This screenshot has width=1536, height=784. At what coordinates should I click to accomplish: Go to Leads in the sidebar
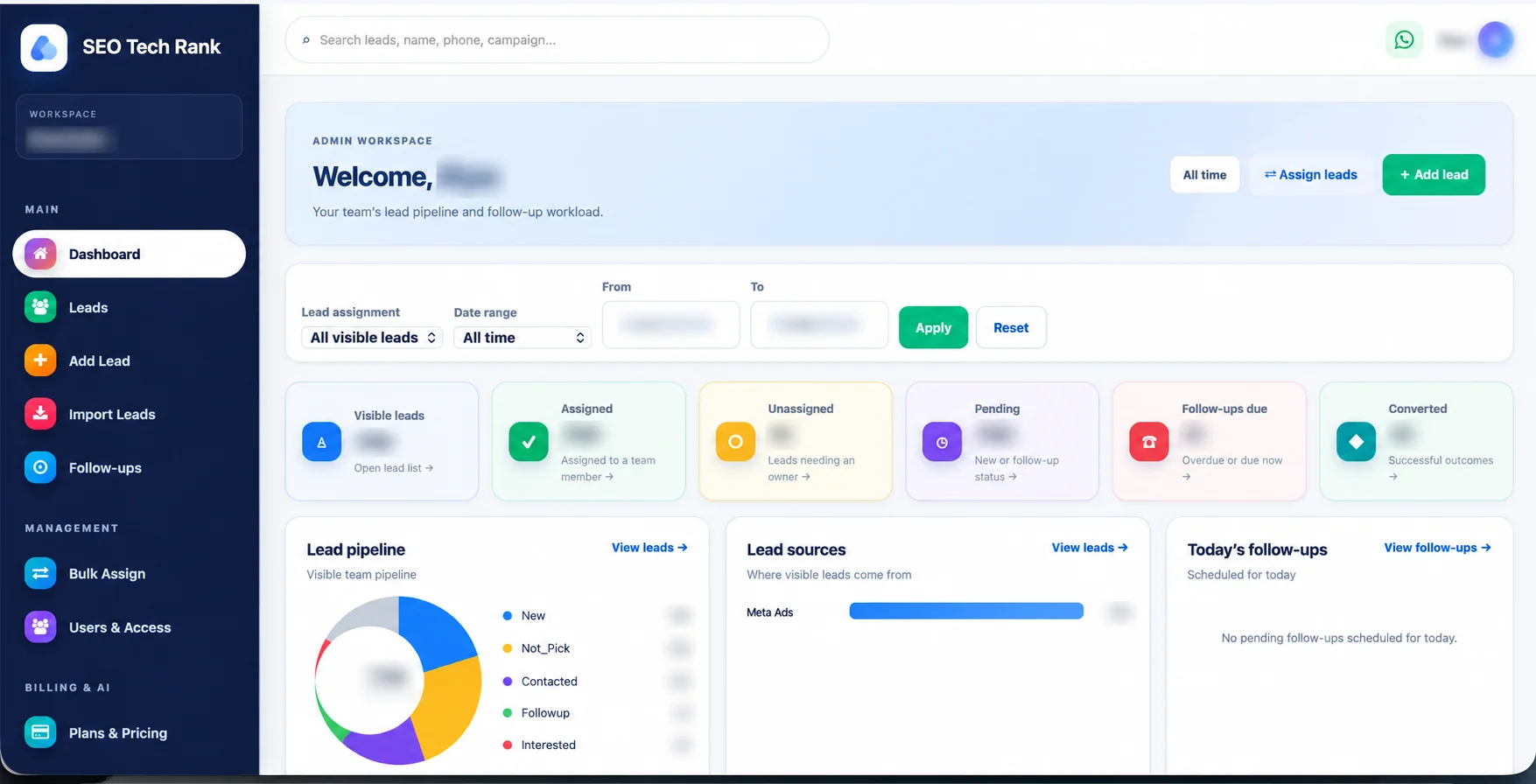click(130, 307)
